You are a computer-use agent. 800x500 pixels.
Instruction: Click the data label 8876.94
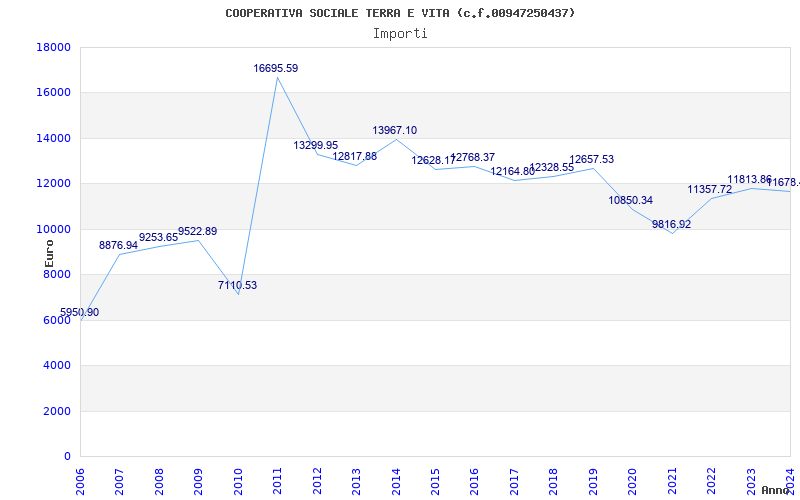pyautogui.click(x=118, y=245)
